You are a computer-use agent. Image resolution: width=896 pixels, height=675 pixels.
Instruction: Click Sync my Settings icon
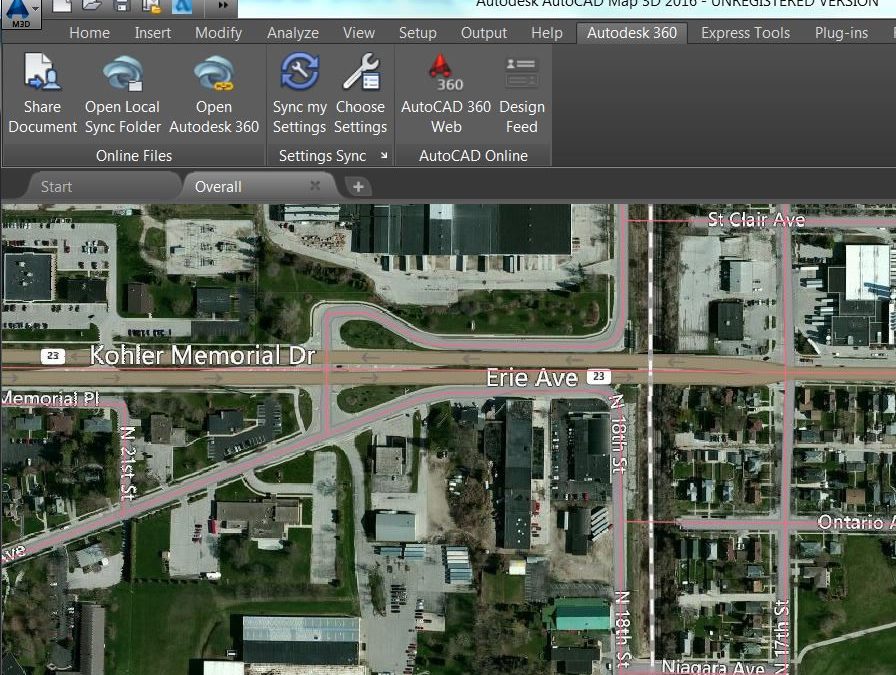pos(299,72)
